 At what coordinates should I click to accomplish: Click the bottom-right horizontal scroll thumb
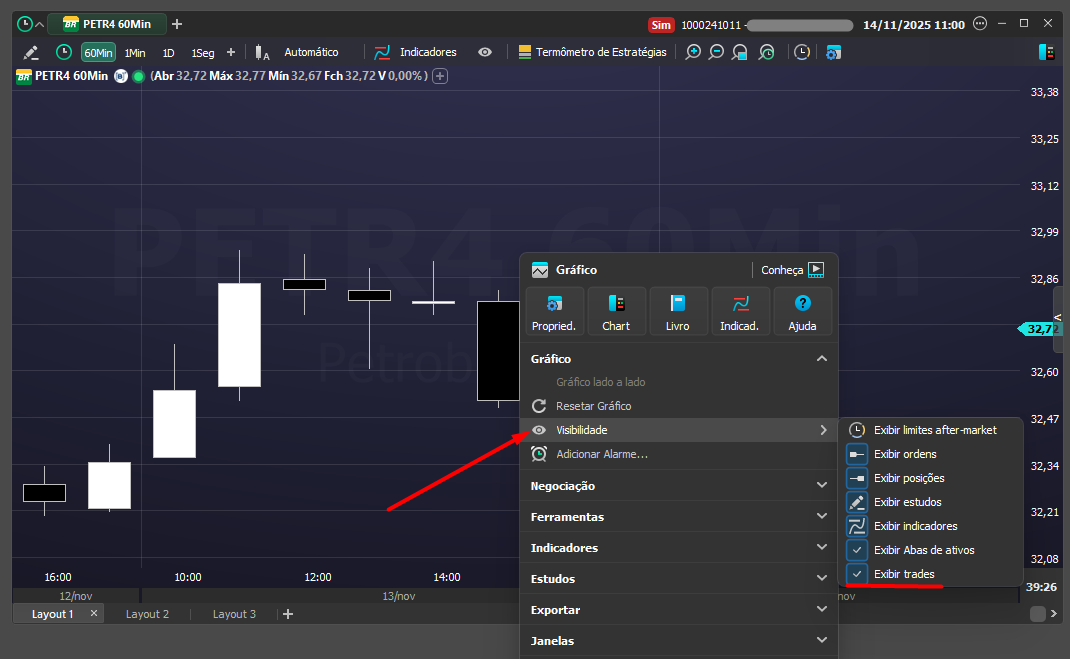(x=1037, y=614)
